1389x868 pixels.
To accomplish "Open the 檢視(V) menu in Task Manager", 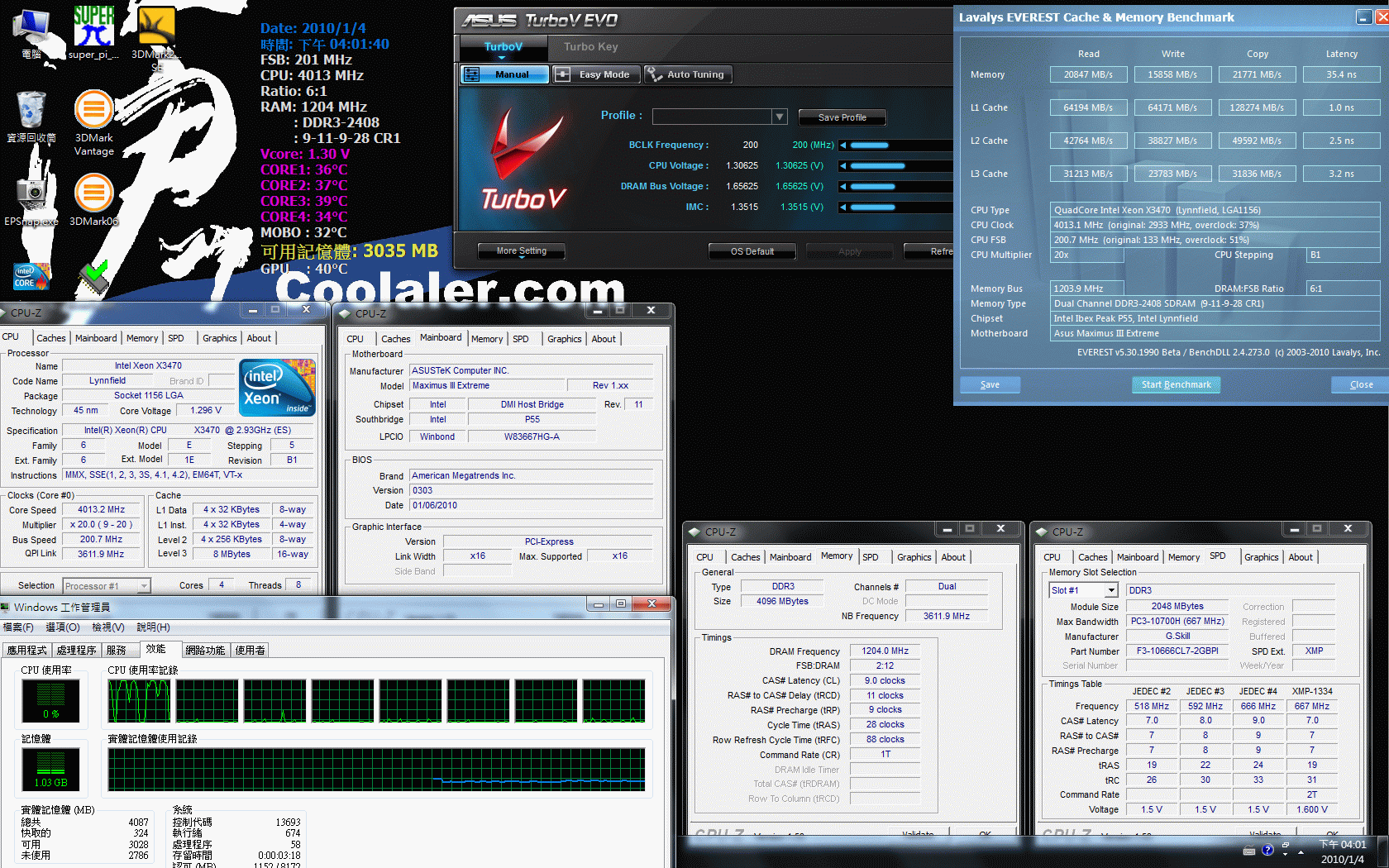I will (x=107, y=627).
